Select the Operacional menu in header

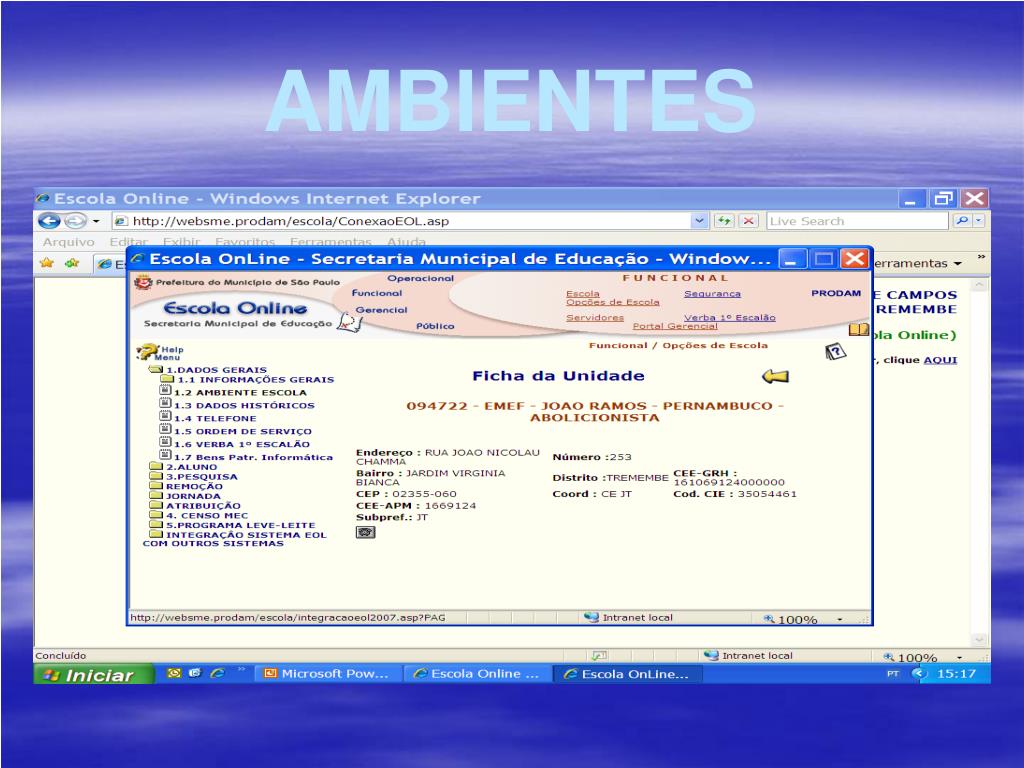[421, 278]
